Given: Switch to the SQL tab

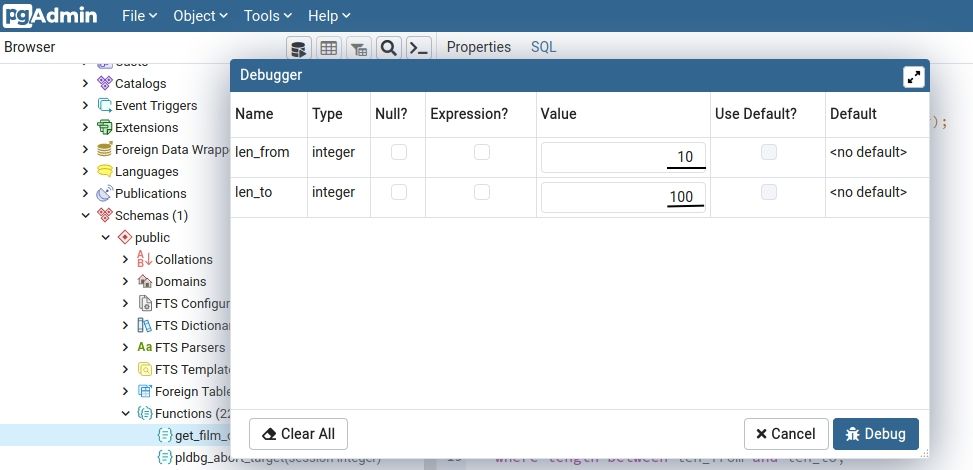Looking at the screenshot, I should pyautogui.click(x=544, y=47).
